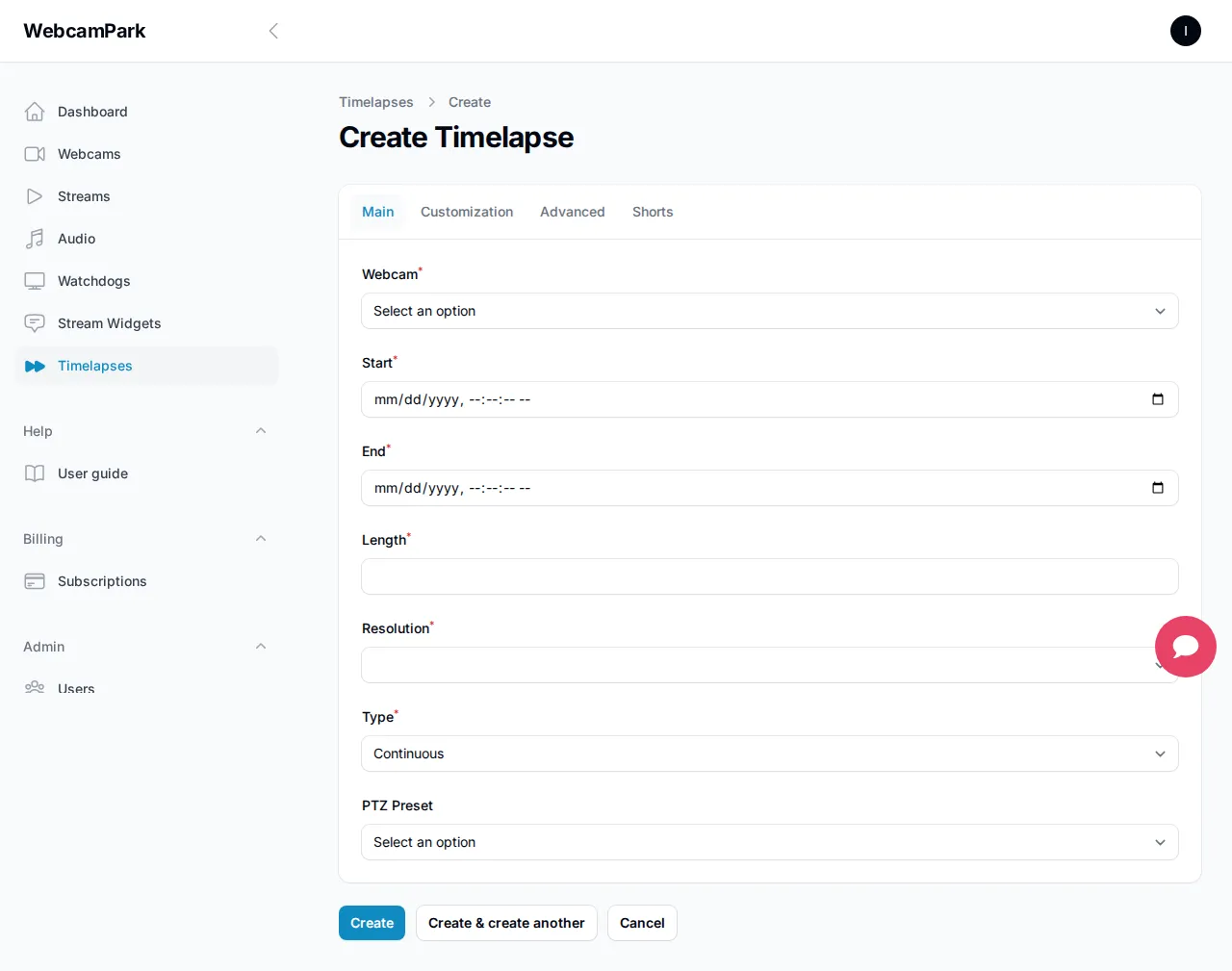Switch to the Advanced tab
This screenshot has width=1232, height=971.
point(572,212)
